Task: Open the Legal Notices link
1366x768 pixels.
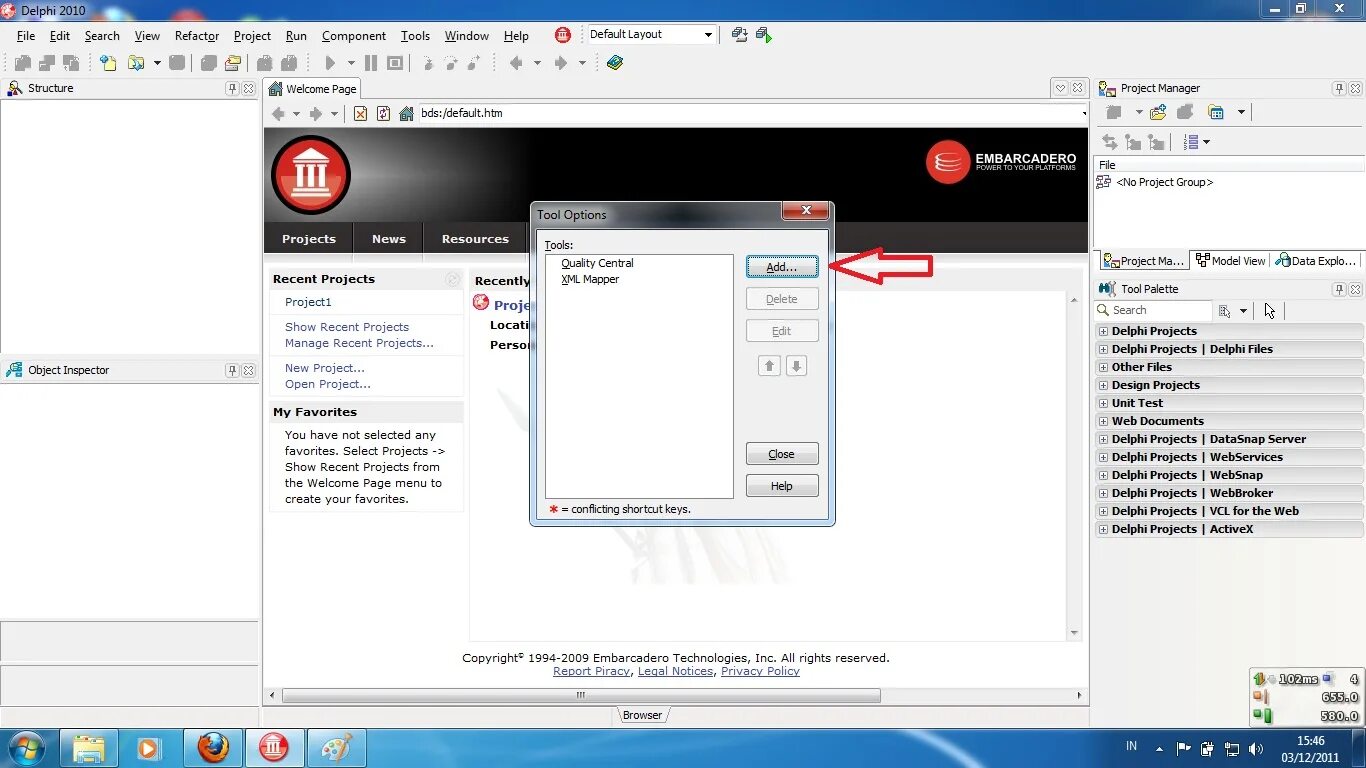Action: 676,671
